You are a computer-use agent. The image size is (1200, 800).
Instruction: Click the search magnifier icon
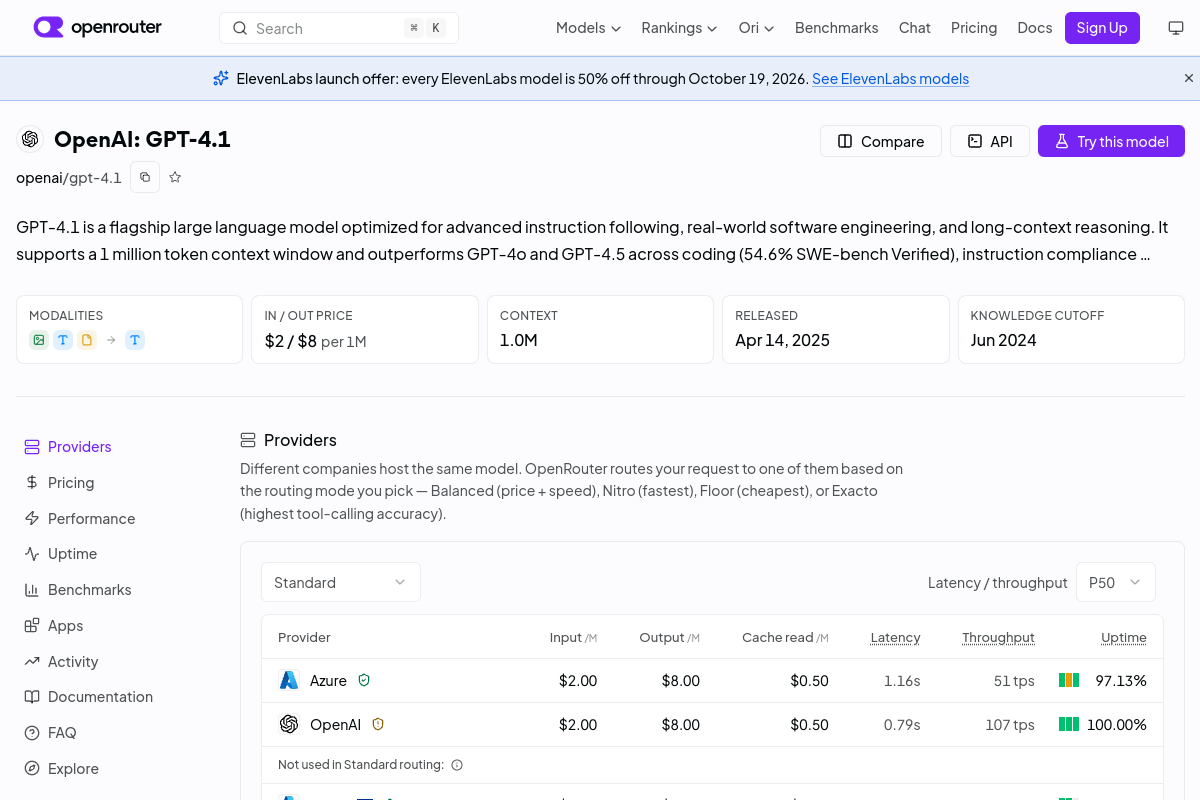240,28
